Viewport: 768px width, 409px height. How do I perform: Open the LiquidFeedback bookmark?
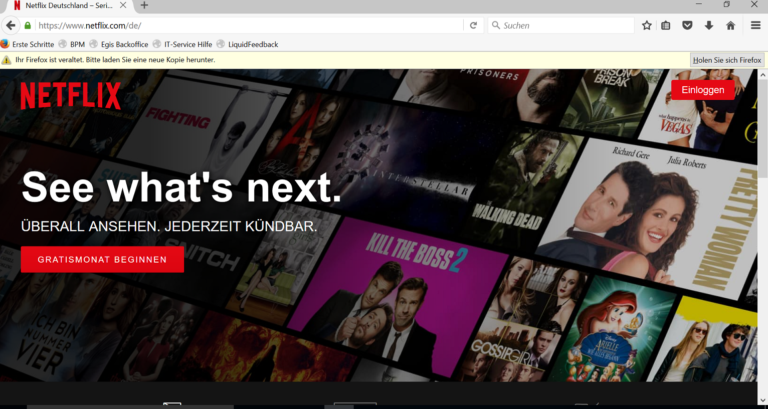247,44
